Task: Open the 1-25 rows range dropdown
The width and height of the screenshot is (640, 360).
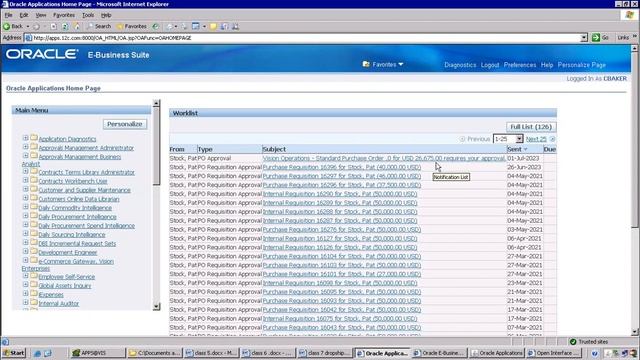Action: [508, 139]
